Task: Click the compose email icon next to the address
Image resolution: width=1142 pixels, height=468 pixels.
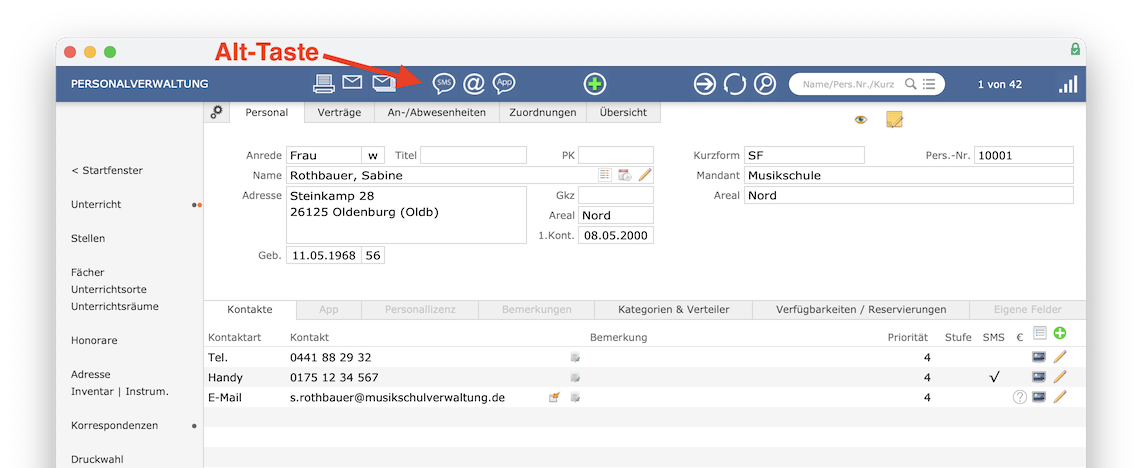Action: click(555, 397)
